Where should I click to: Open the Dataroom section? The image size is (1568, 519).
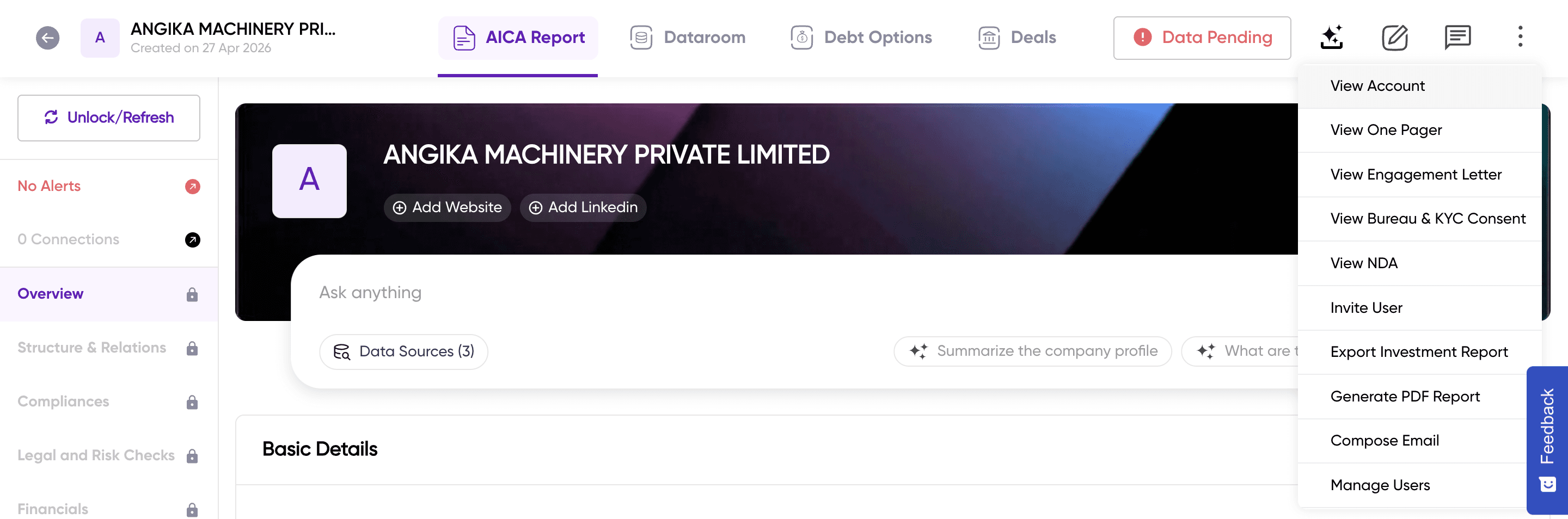(687, 37)
